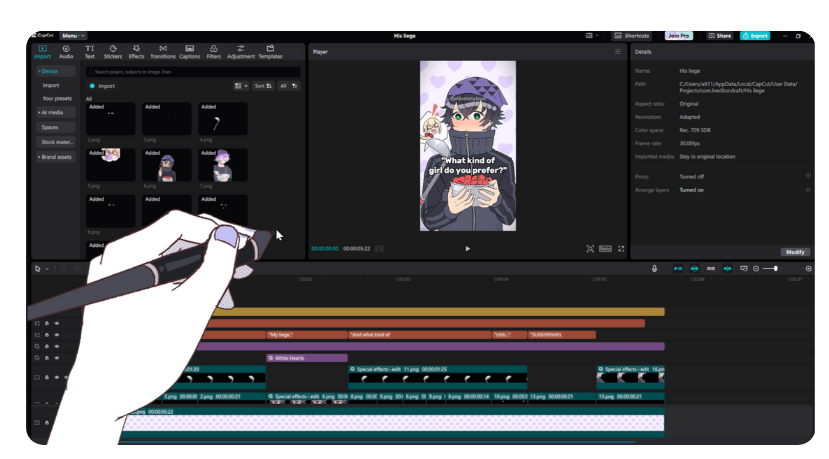Select the White Hearts effect clip
This screenshot has width=829, height=459.
pos(307,358)
